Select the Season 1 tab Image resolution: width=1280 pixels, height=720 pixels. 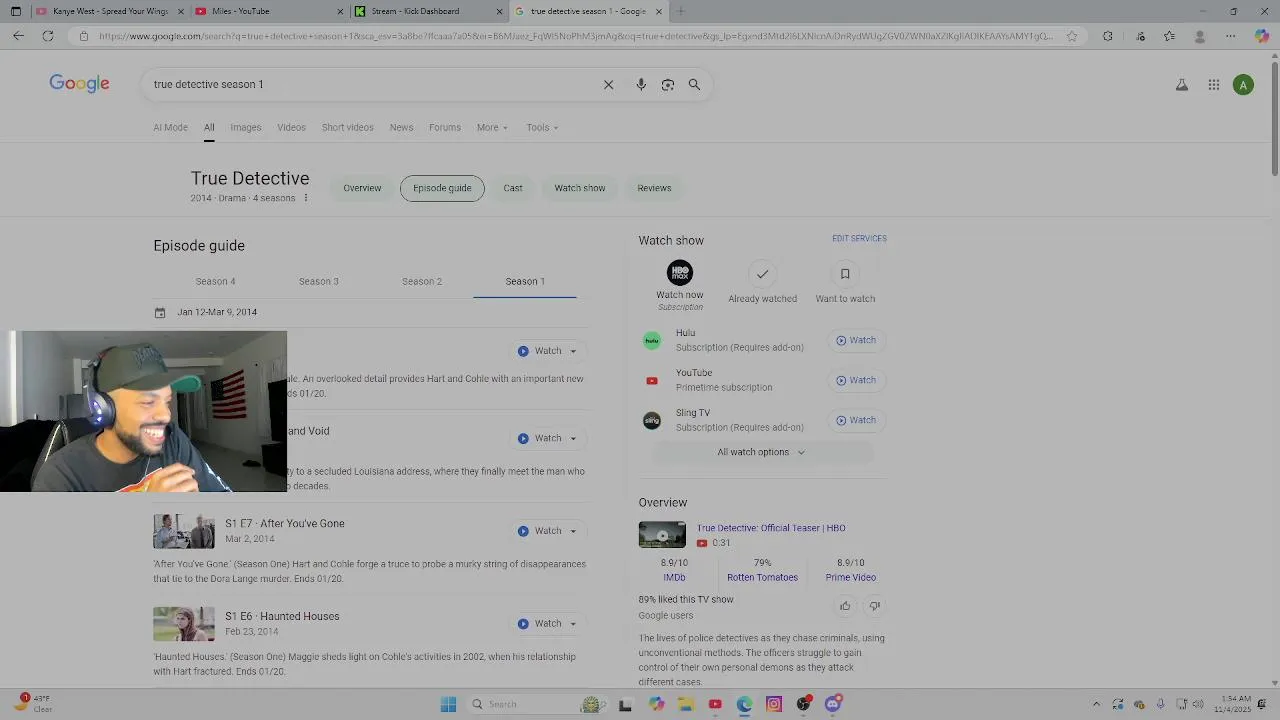525,281
